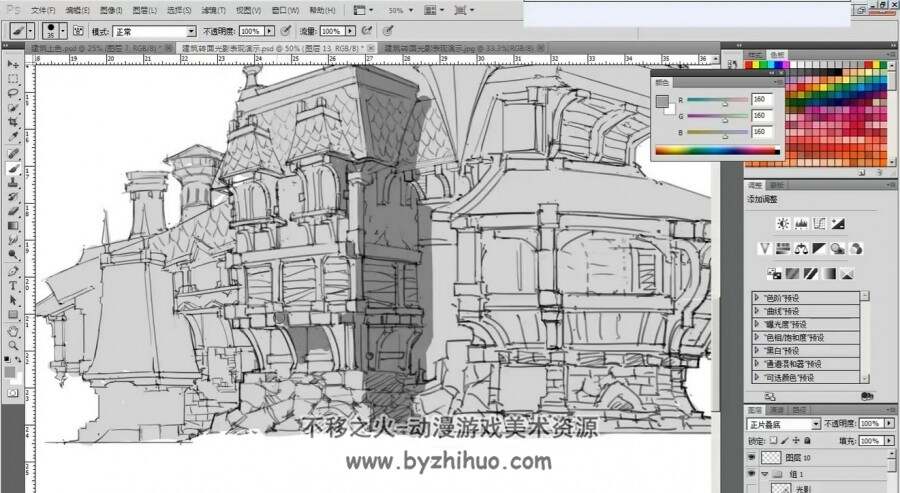Add a Curves adjustment layer
Screen dimensions: 900x493
point(820,224)
